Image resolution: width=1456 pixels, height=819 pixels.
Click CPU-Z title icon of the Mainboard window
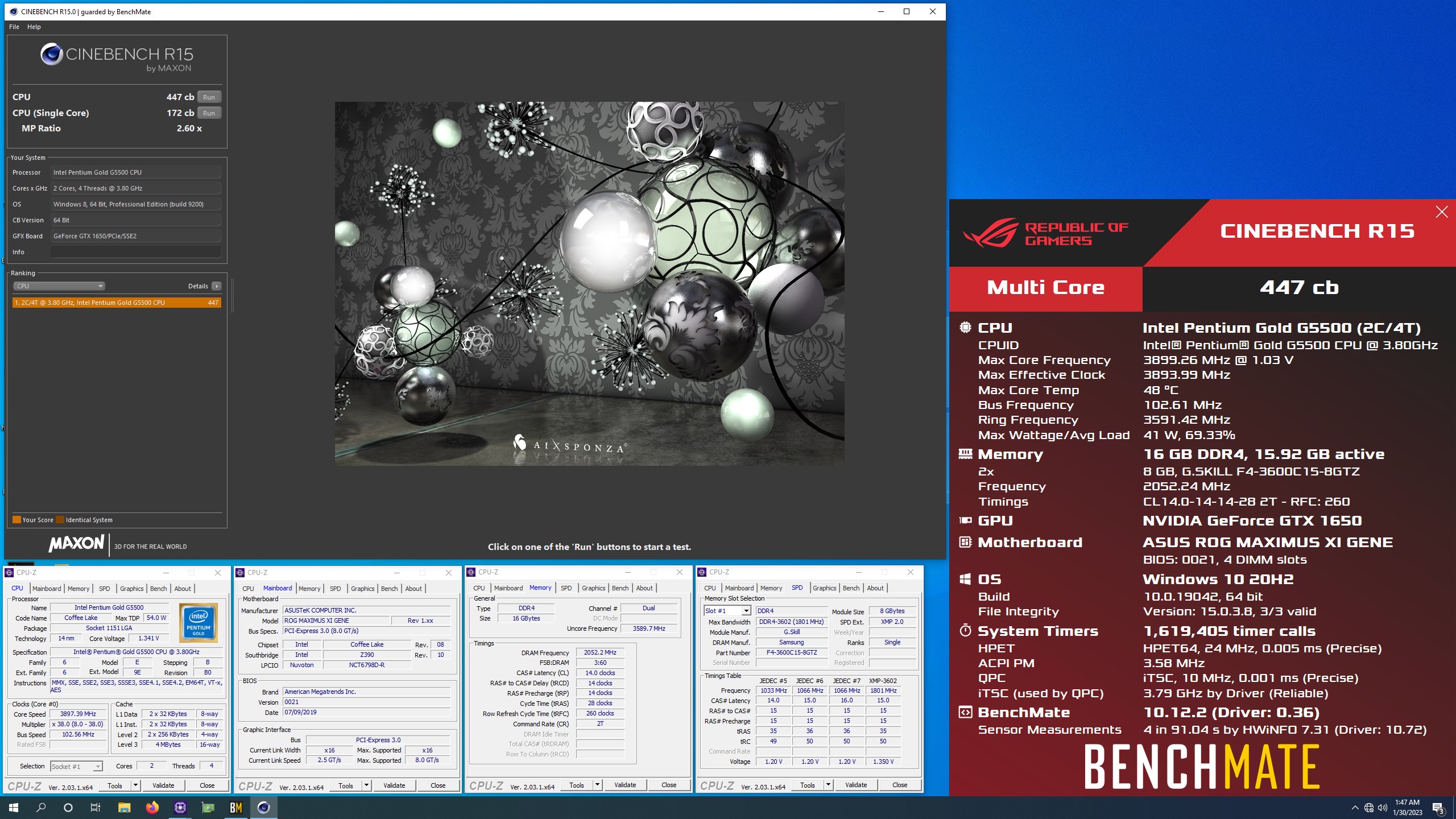[x=241, y=573]
